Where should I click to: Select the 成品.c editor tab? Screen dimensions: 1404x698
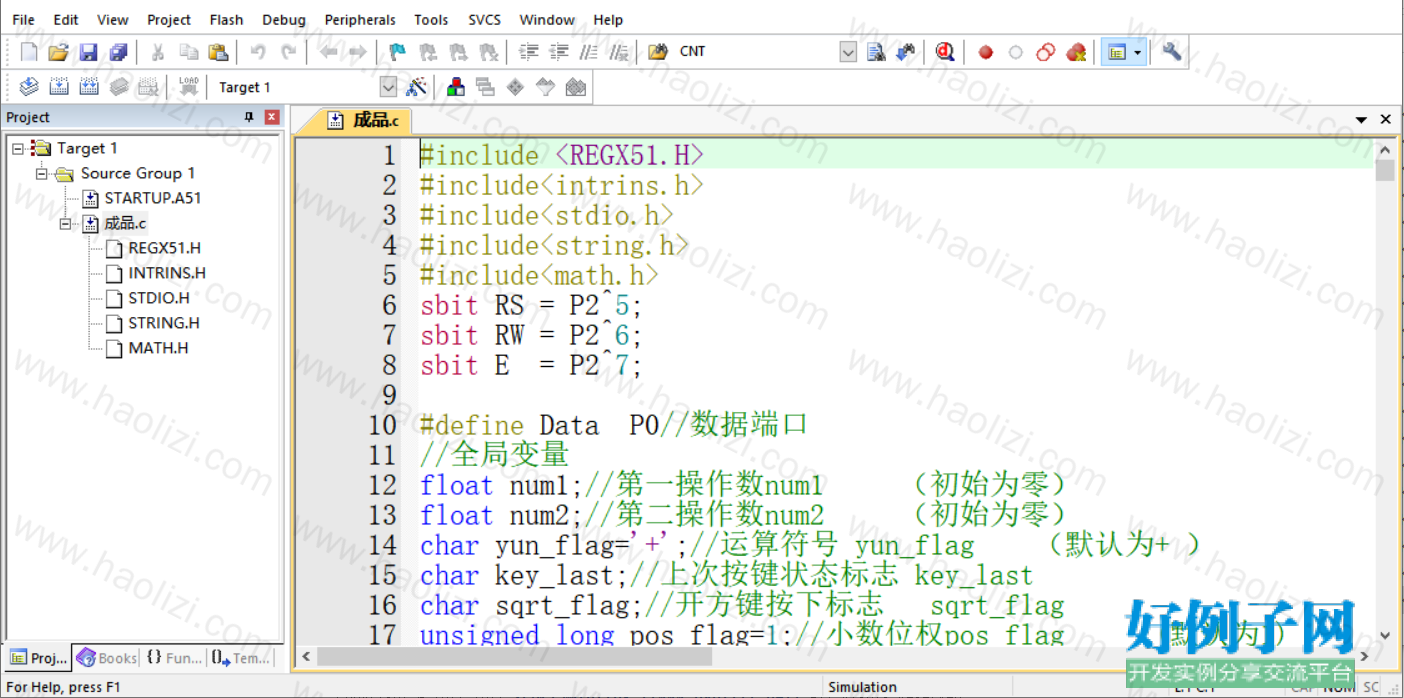click(364, 120)
